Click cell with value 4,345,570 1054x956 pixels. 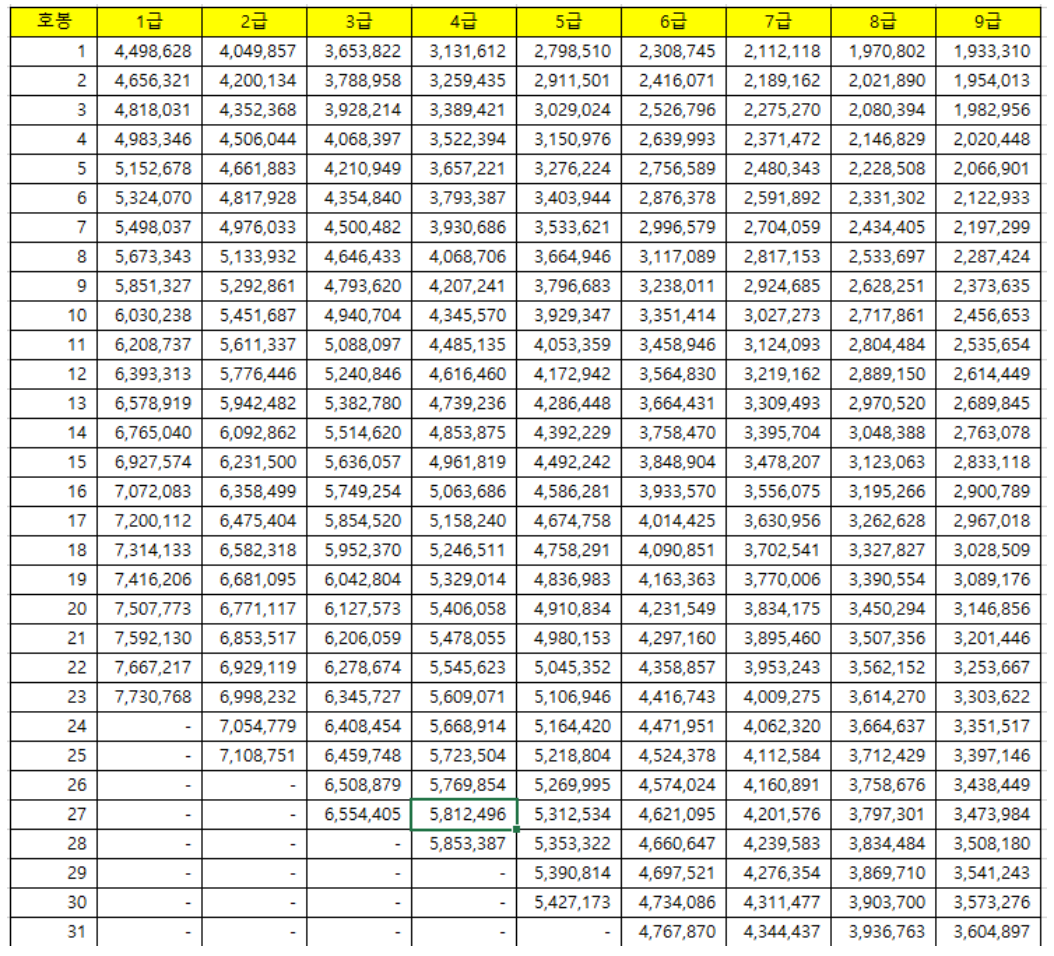pos(464,315)
